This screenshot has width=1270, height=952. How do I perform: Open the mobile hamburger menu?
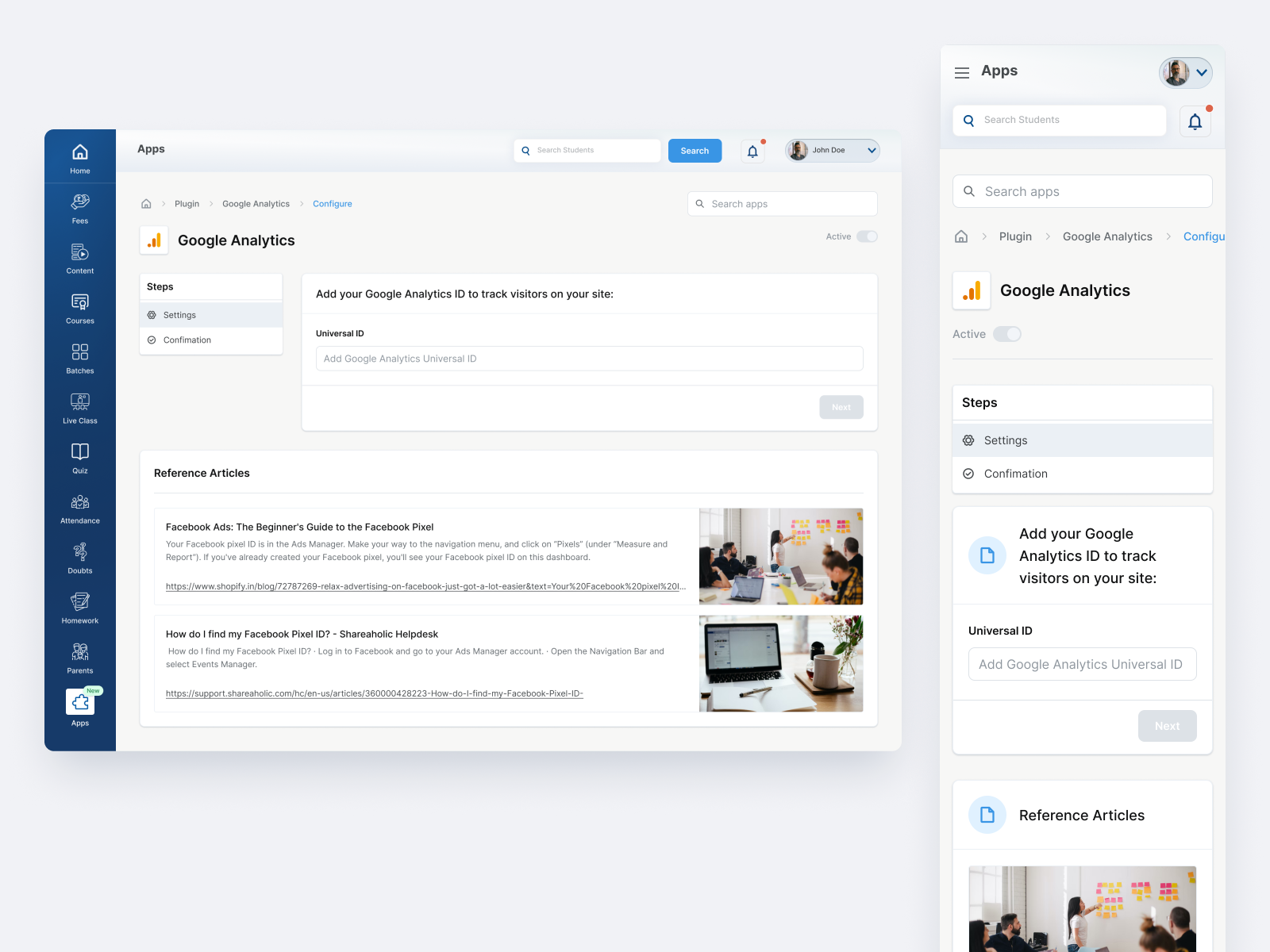[962, 72]
